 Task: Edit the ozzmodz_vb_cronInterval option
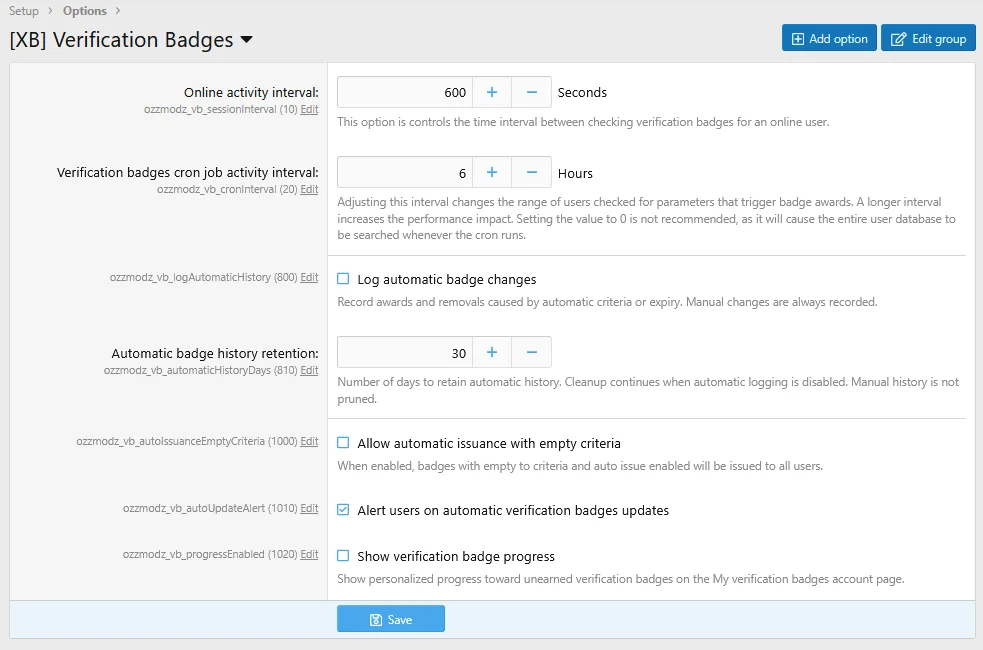(x=309, y=189)
